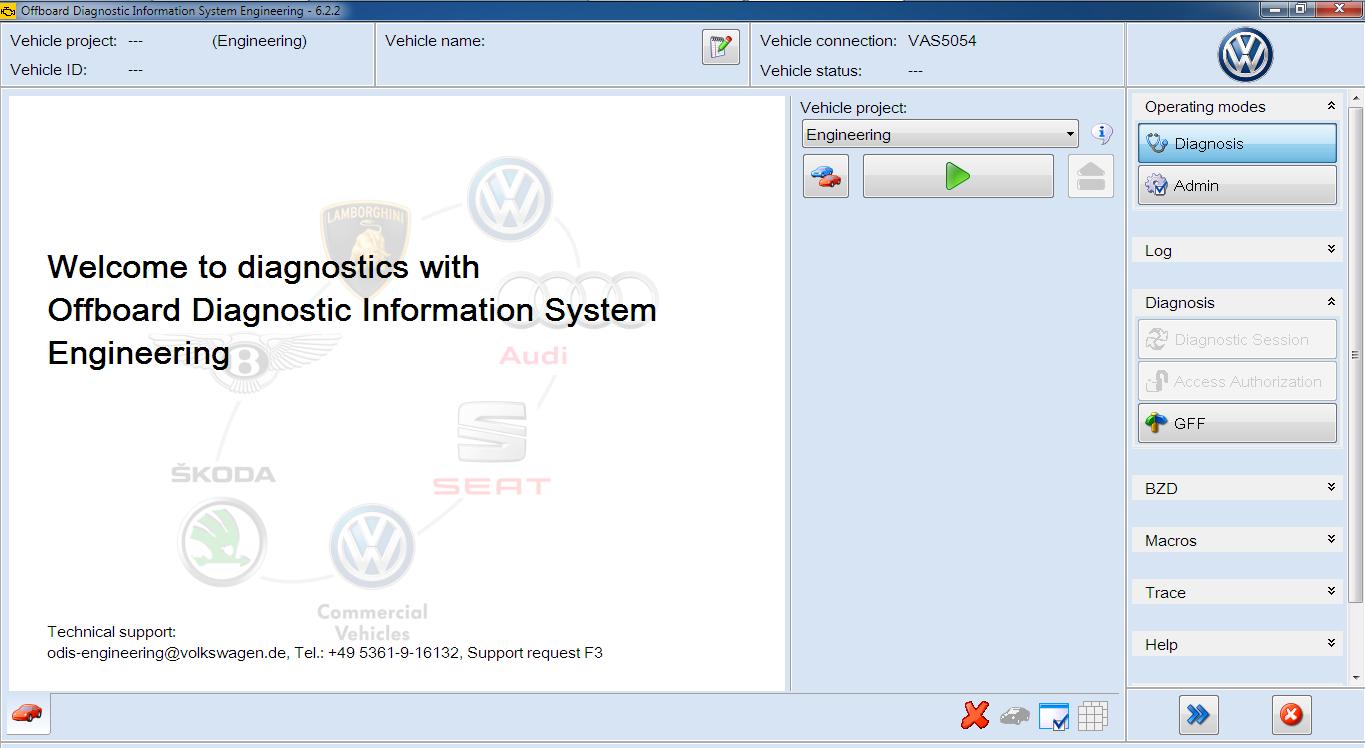Click the blue double-arrow forward button
Screen dimensions: 1365x748
click(x=1198, y=715)
